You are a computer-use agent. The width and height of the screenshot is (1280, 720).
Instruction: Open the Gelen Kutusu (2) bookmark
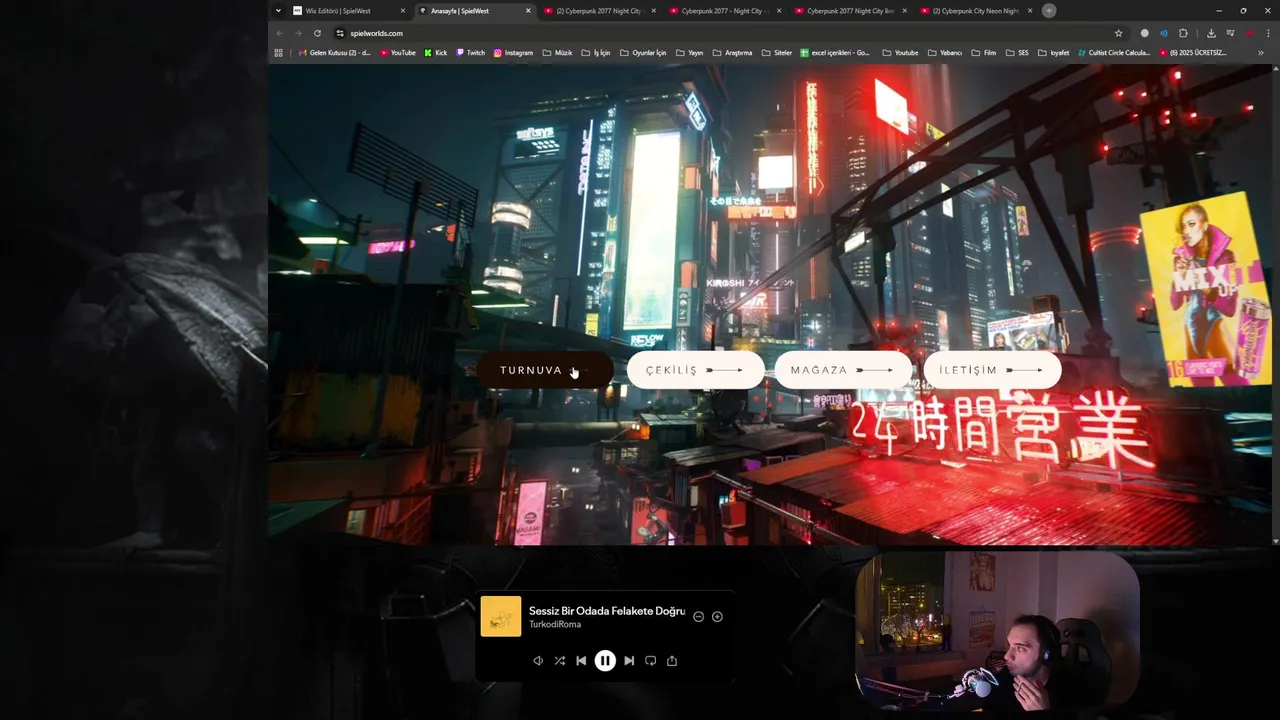(334, 53)
